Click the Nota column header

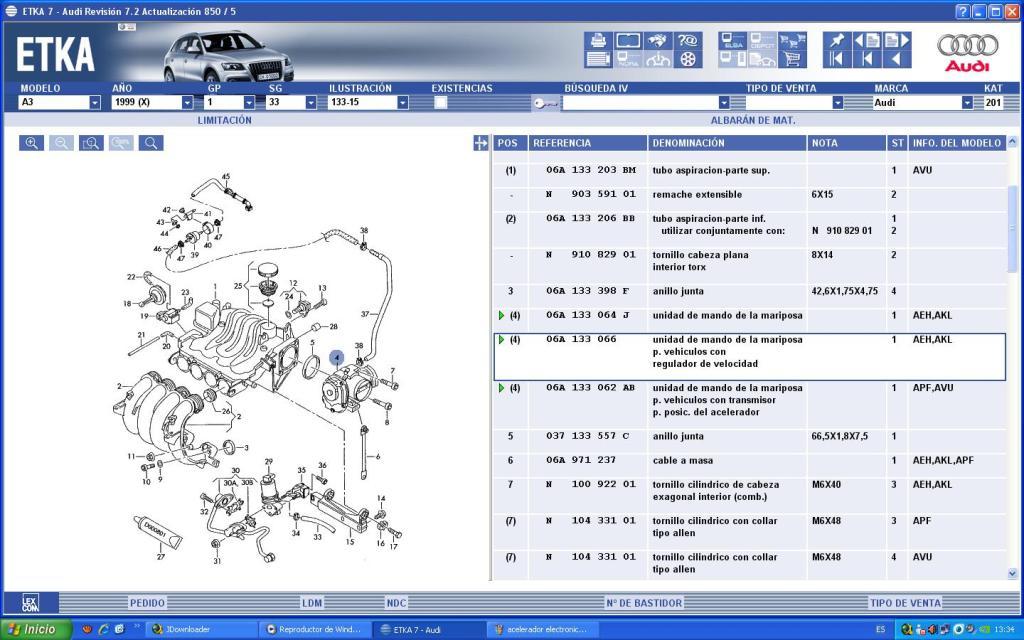point(846,143)
